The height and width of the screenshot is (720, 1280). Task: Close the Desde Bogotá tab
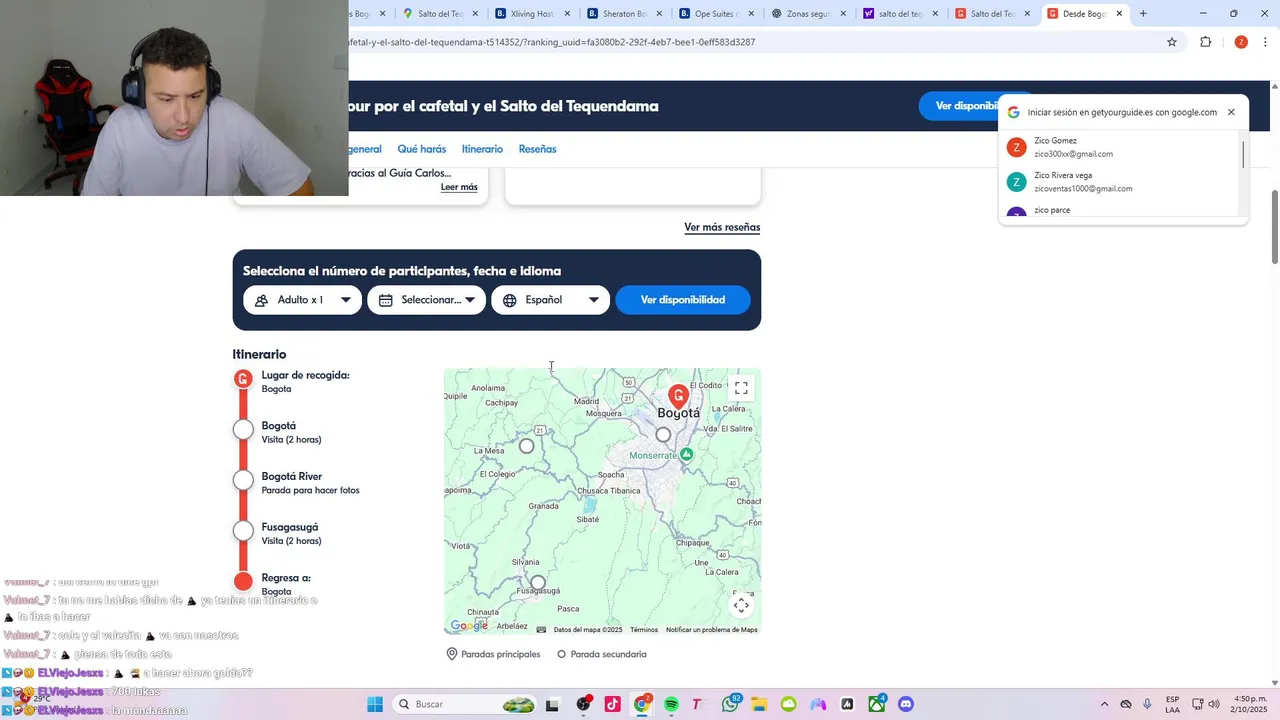[1119, 14]
